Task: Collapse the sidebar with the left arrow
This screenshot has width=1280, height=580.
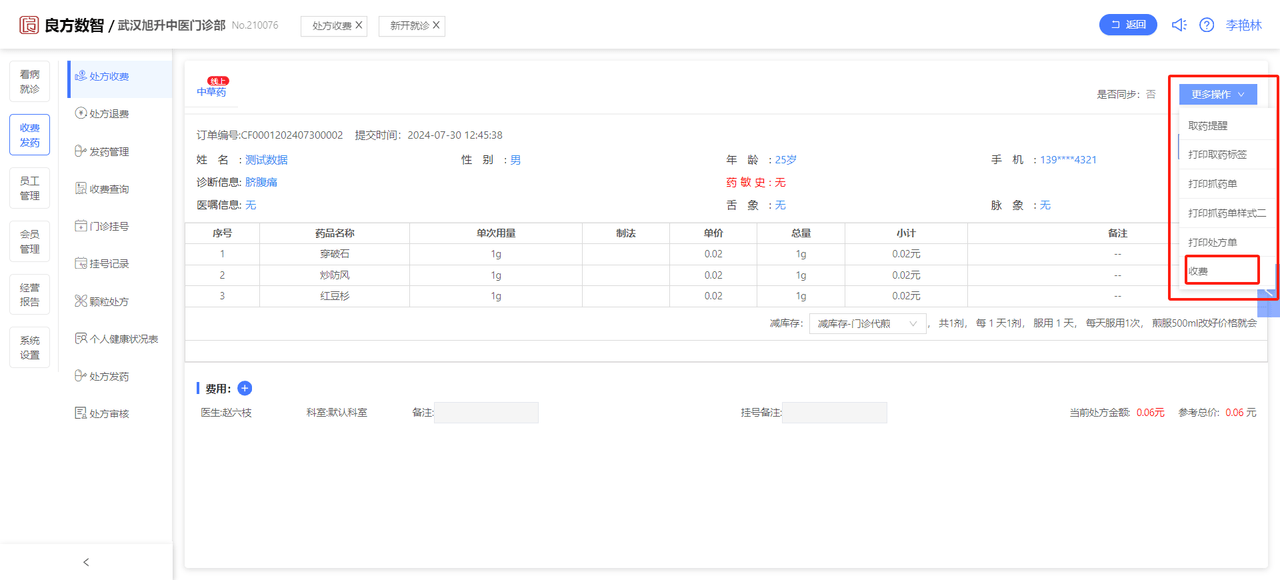Action: pyautogui.click(x=86, y=562)
